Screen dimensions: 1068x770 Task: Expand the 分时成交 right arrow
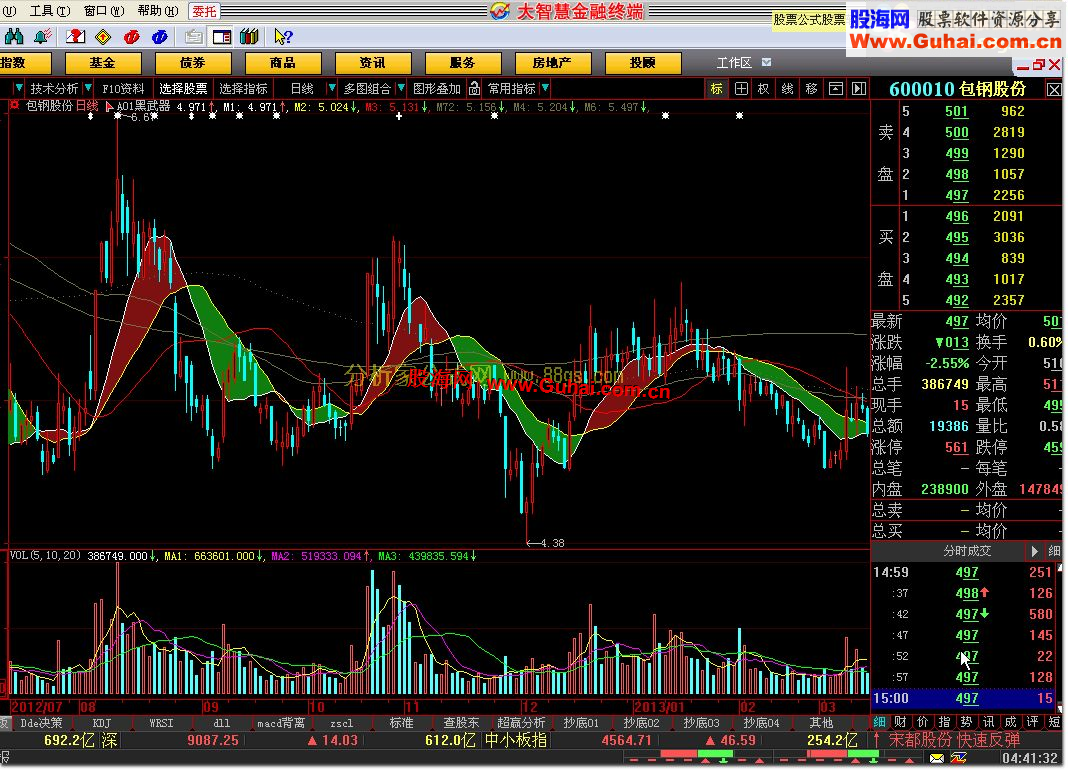pos(1035,551)
